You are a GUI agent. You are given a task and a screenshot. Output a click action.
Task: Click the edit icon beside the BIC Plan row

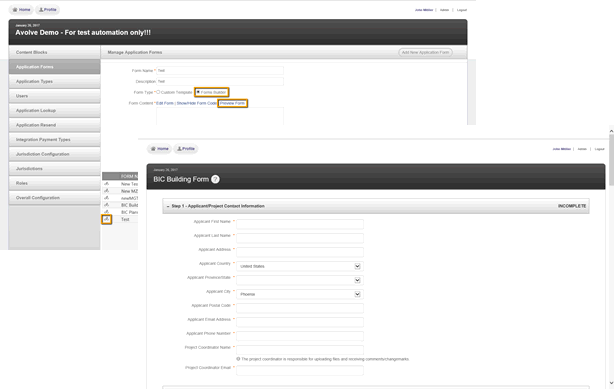coord(107,212)
